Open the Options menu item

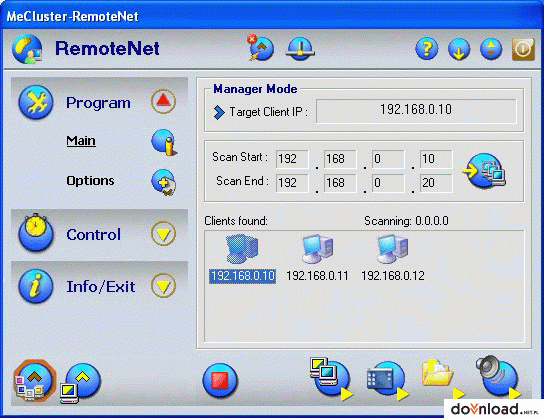click(x=90, y=180)
